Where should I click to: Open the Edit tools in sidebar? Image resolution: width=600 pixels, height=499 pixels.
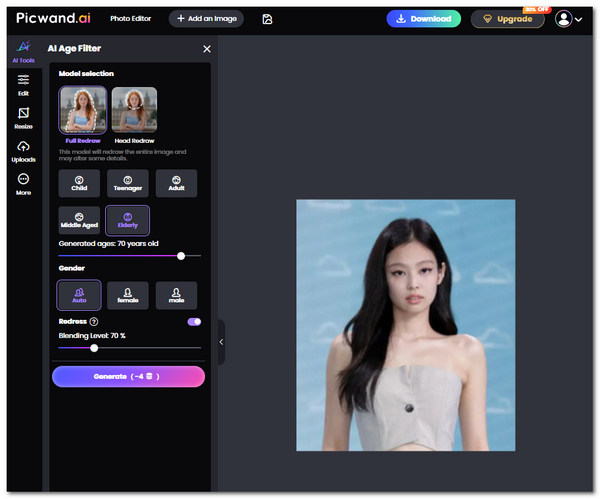(24, 84)
